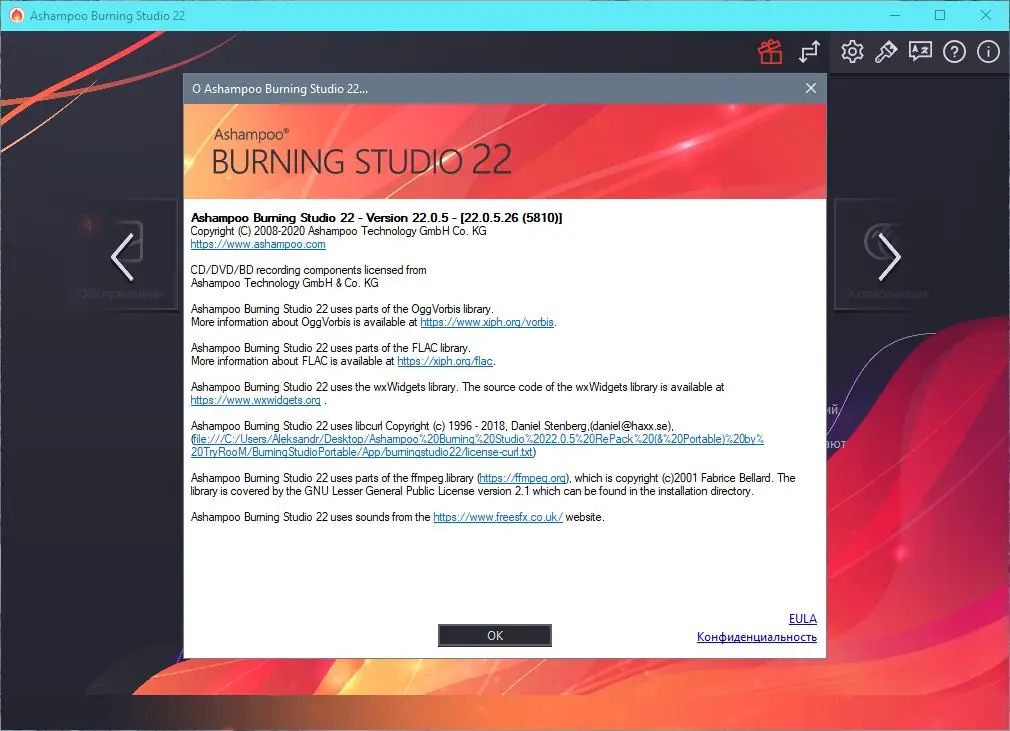1010x731 pixels.
Task: Open the gift/offers icon in toolbar
Action: [770, 51]
